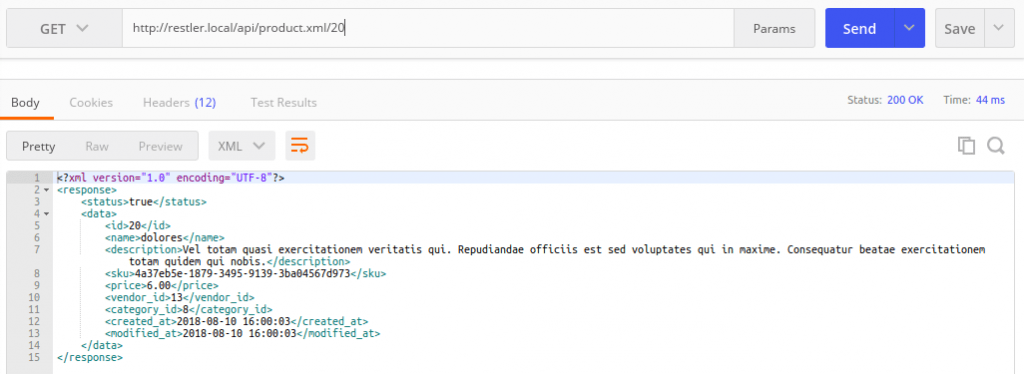The width and height of the screenshot is (1024, 374).
Task: Click the created_at timestamp line
Action: point(236,322)
